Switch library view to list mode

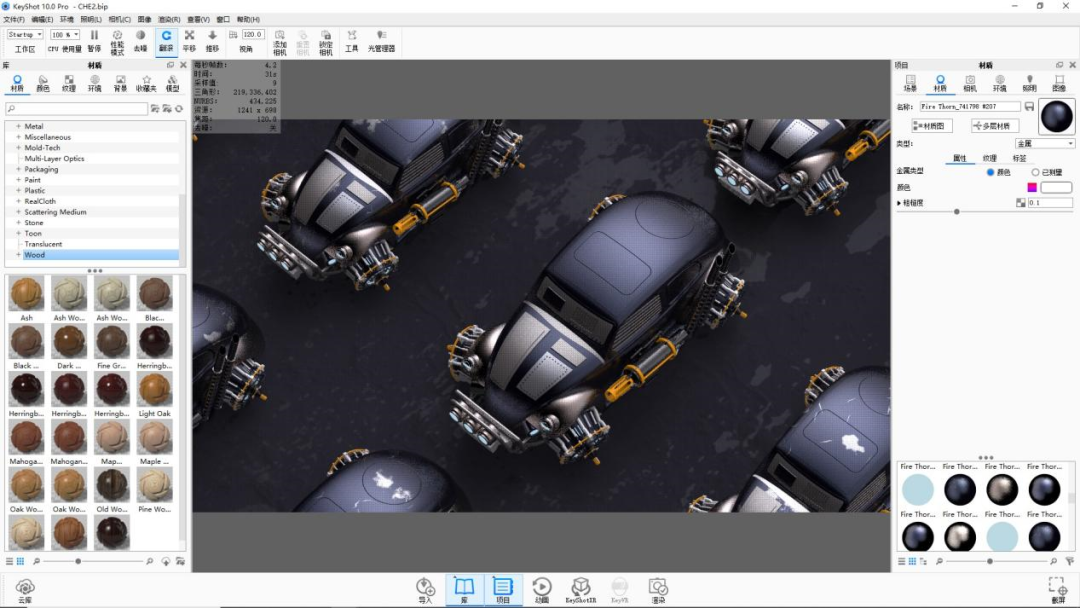[10, 561]
